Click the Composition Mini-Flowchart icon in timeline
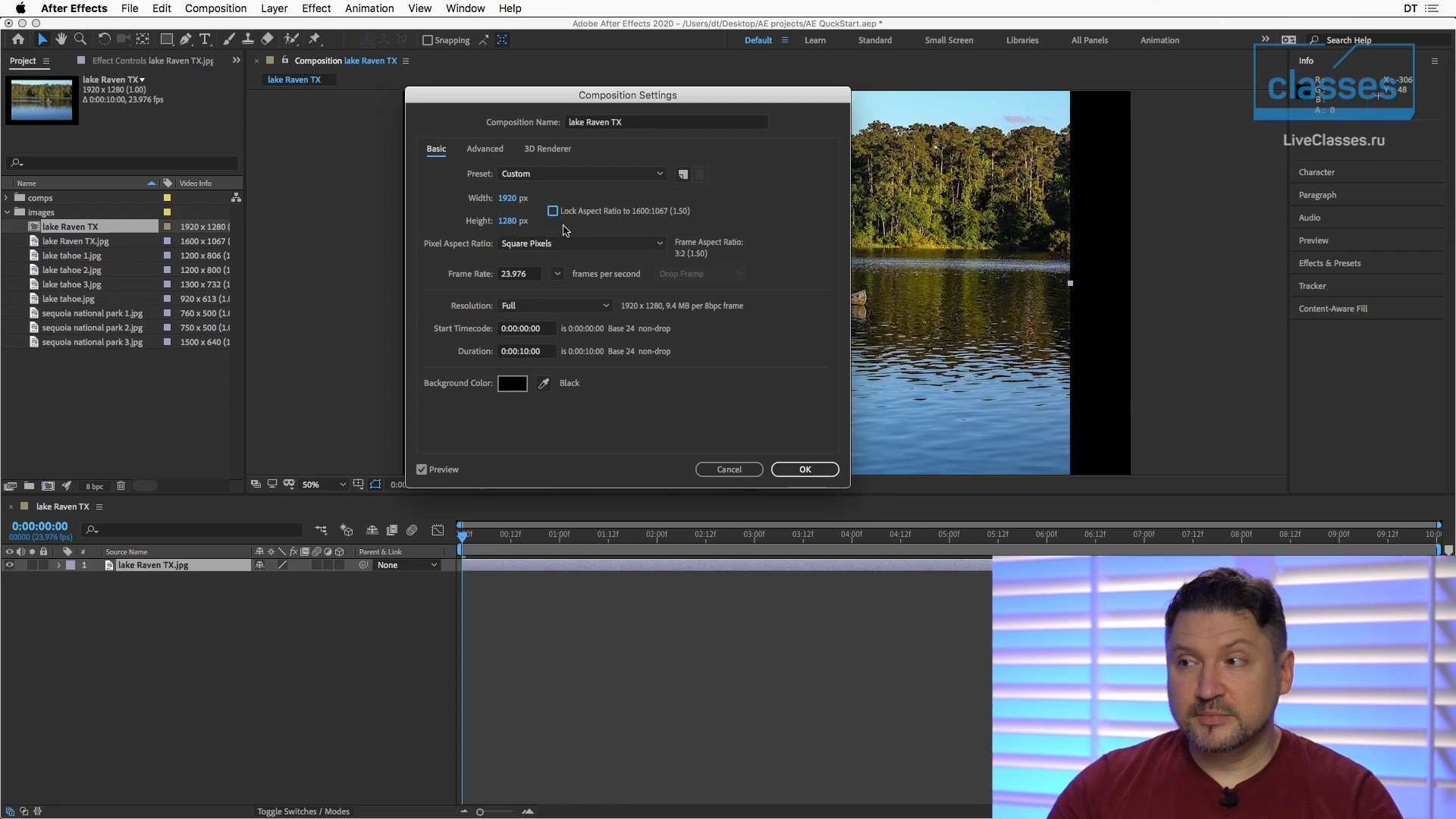 [x=321, y=530]
